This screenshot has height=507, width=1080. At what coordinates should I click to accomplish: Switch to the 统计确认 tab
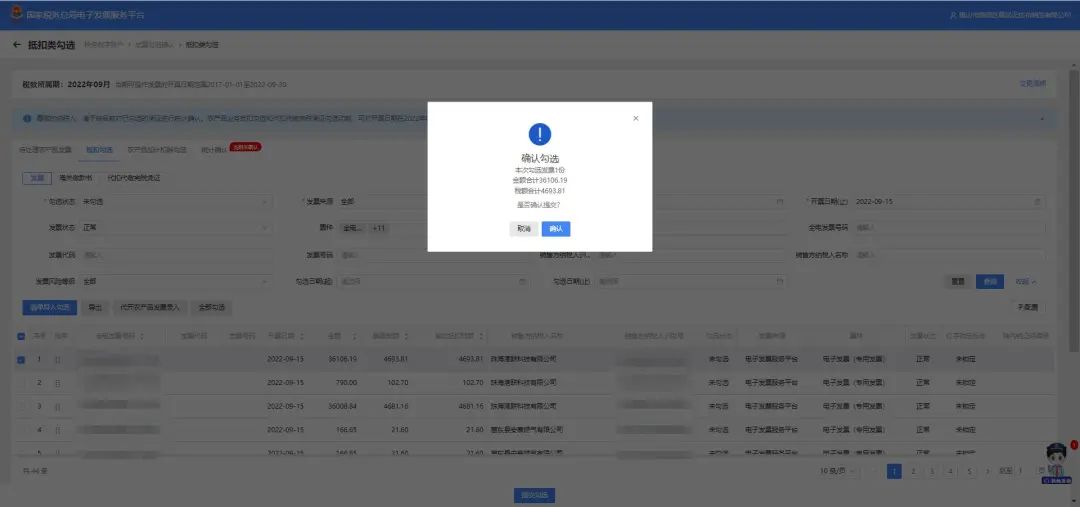coord(214,150)
